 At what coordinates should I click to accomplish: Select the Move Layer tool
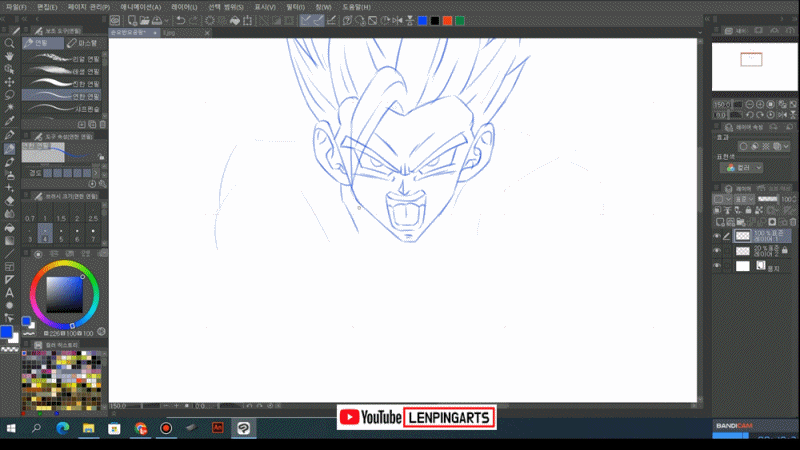coord(9,82)
